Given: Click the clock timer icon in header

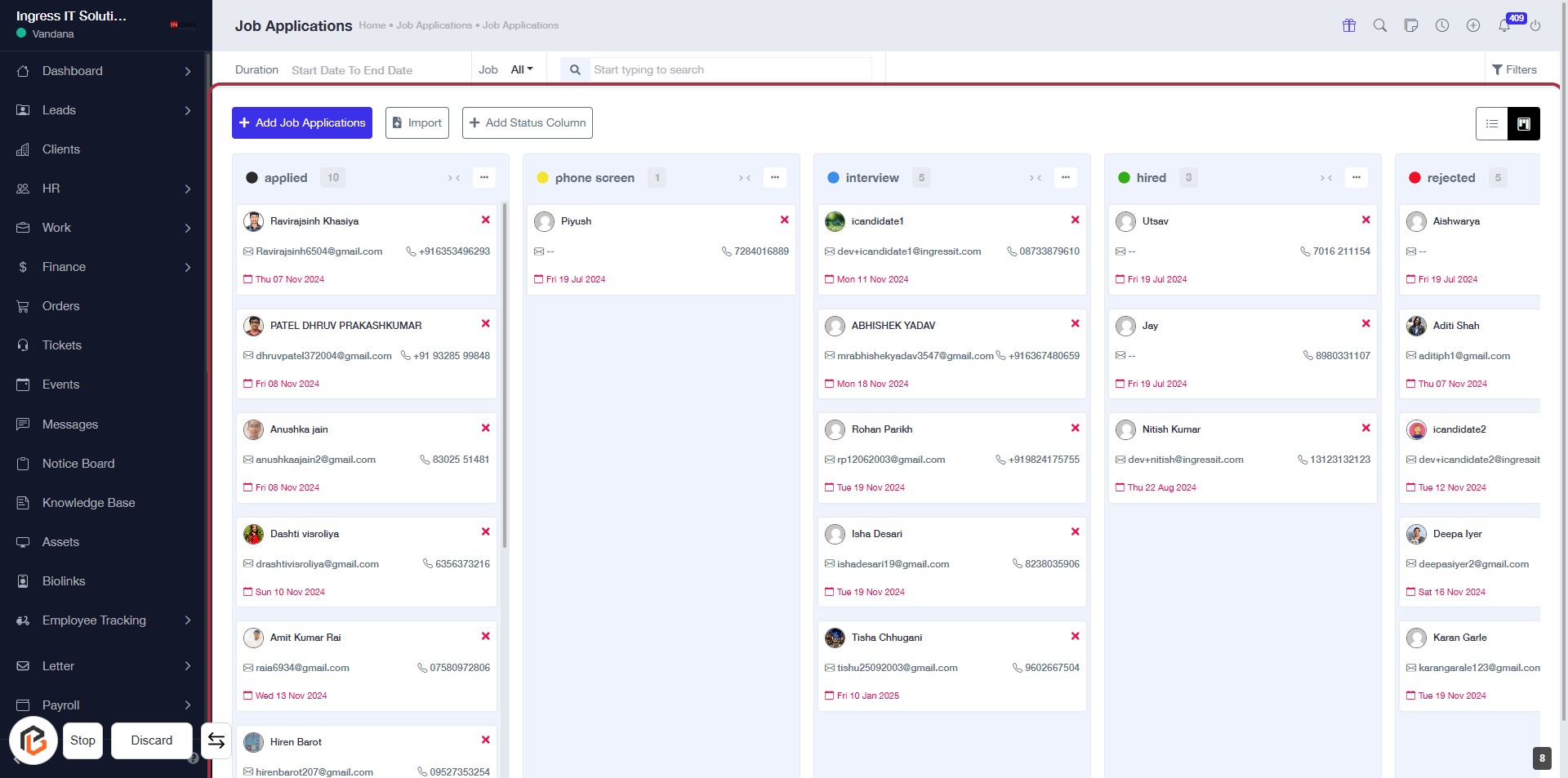Looking at the screenshot, I should [x=1442, y=25].
